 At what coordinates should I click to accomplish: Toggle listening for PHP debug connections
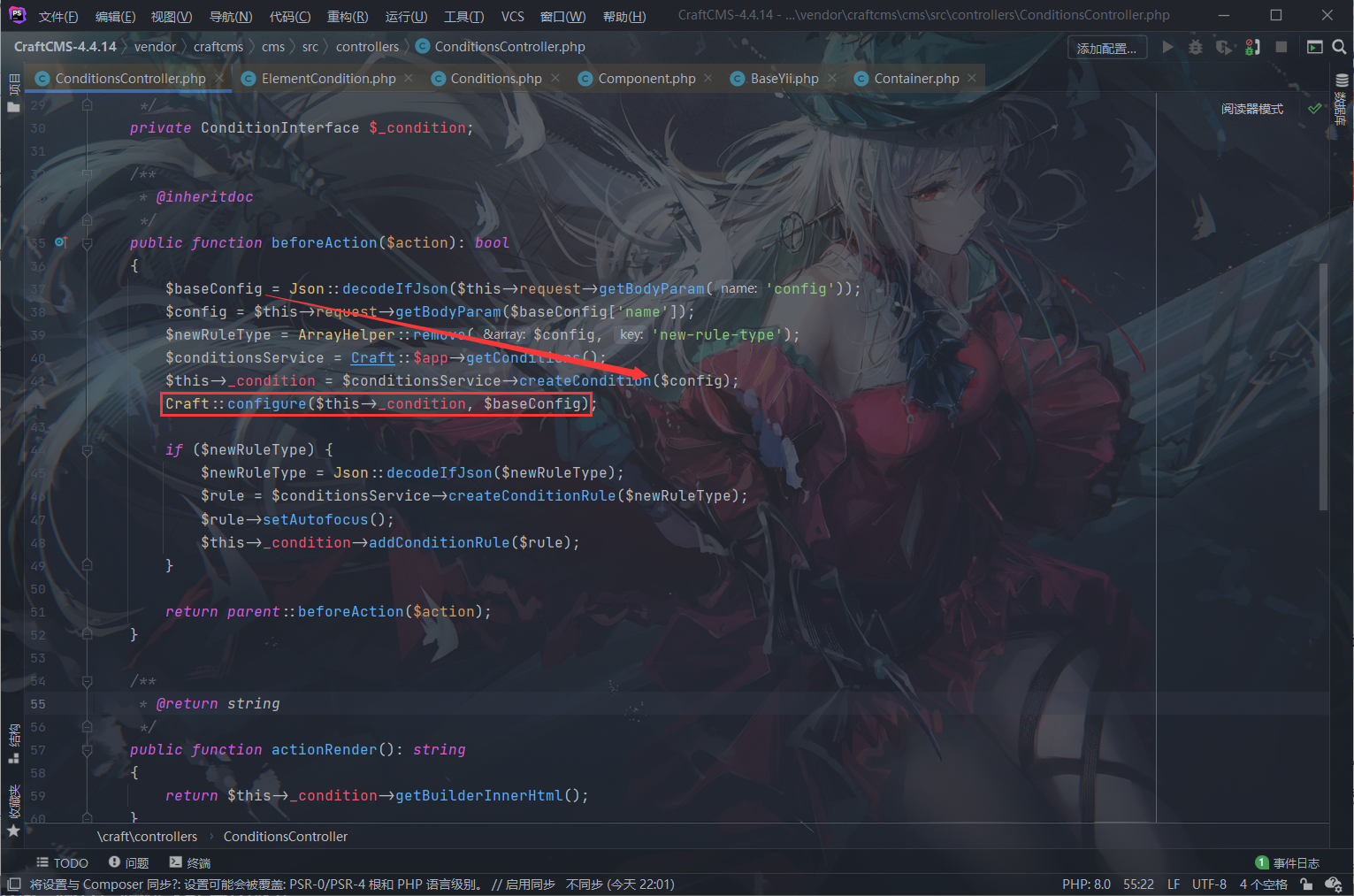click(x=1252, y=47)
